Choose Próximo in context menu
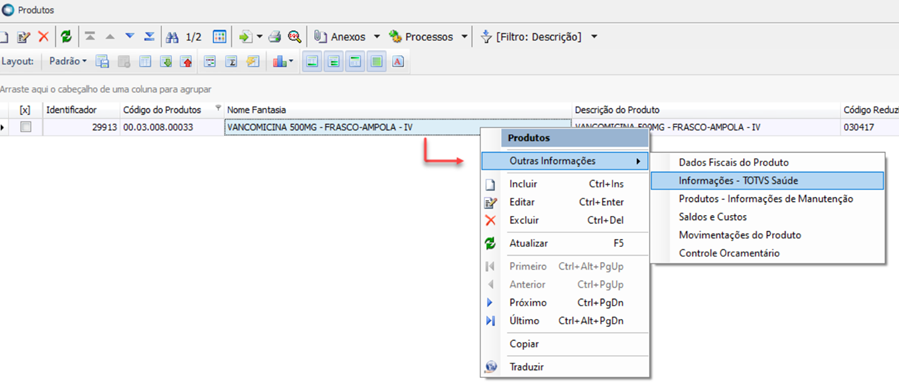 [x=565, y=303]
